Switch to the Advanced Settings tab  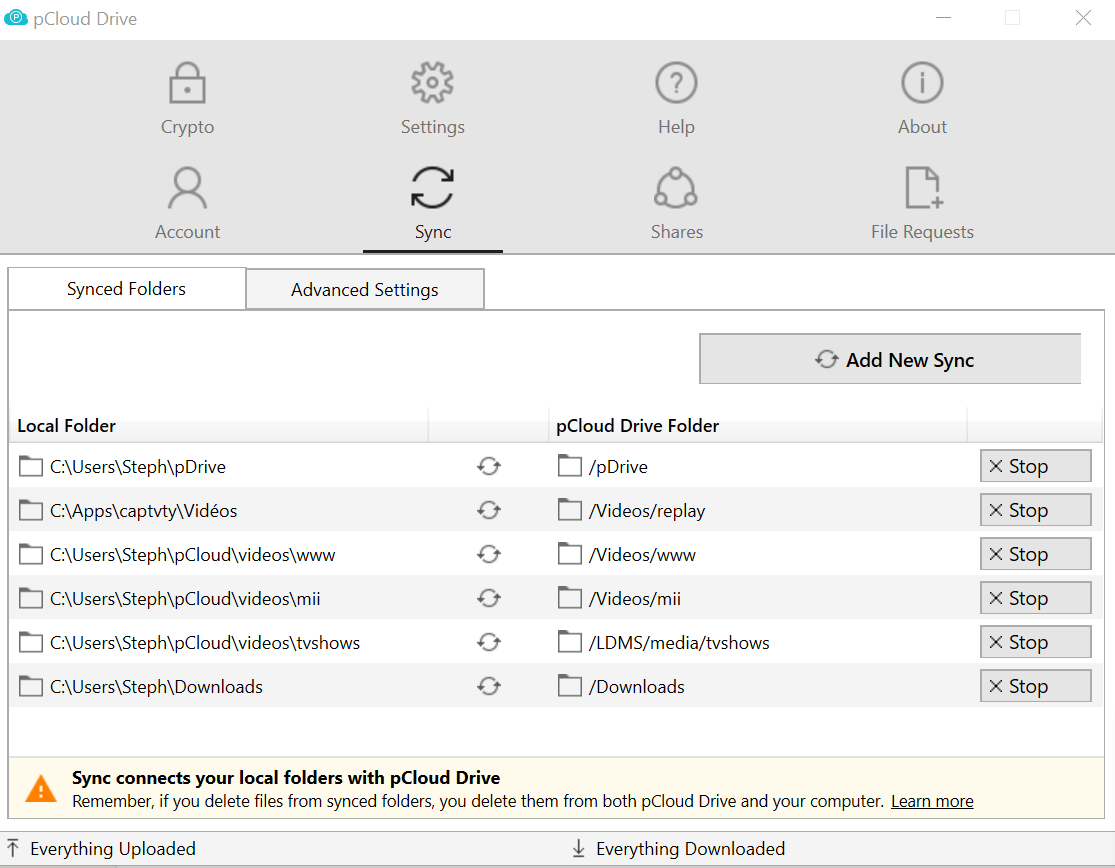point(365,290)
